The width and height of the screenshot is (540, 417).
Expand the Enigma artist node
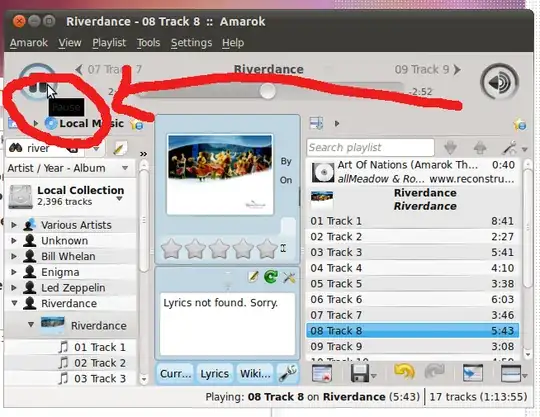click(x=14, y=272)
